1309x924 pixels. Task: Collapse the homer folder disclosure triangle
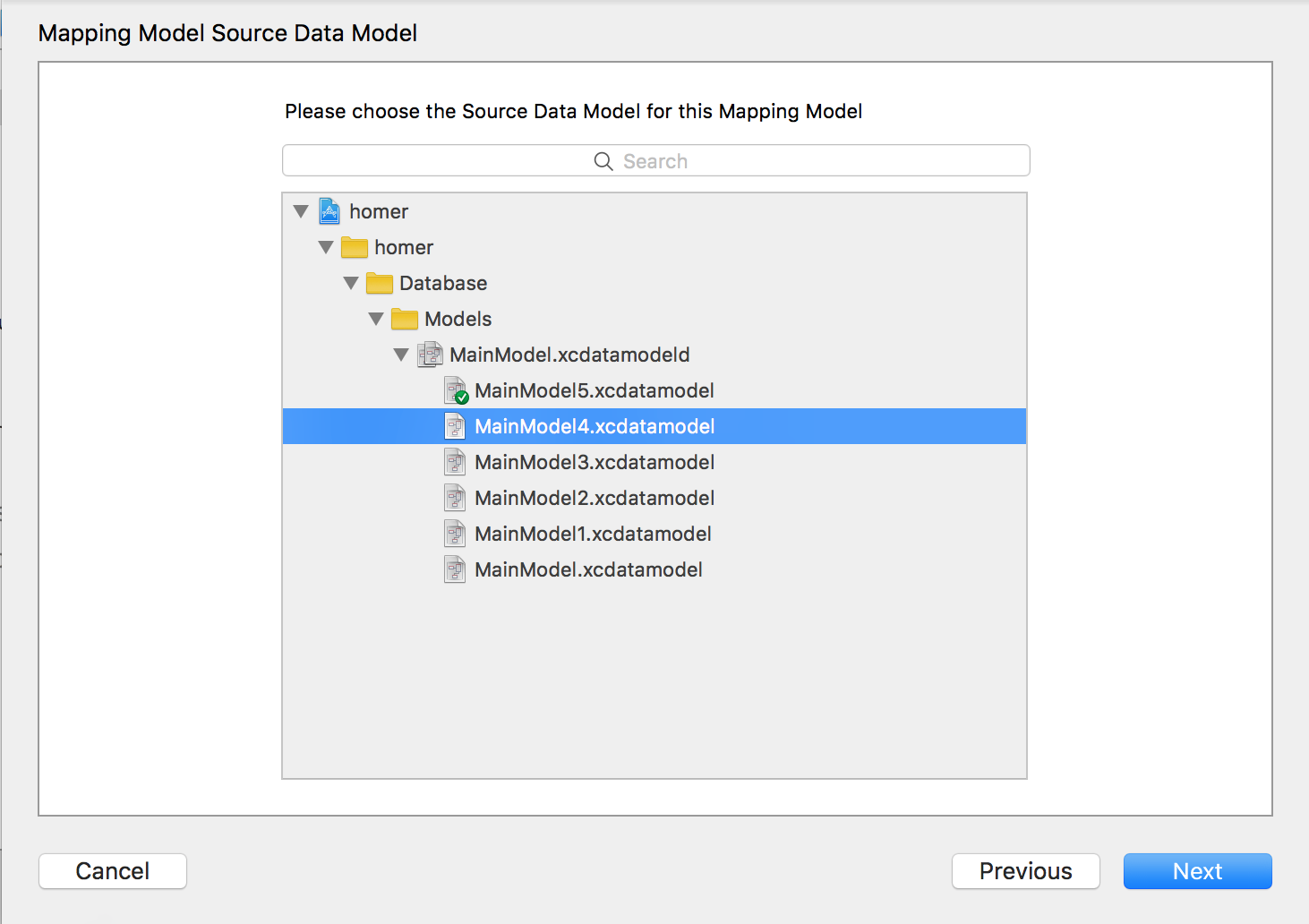326,247
